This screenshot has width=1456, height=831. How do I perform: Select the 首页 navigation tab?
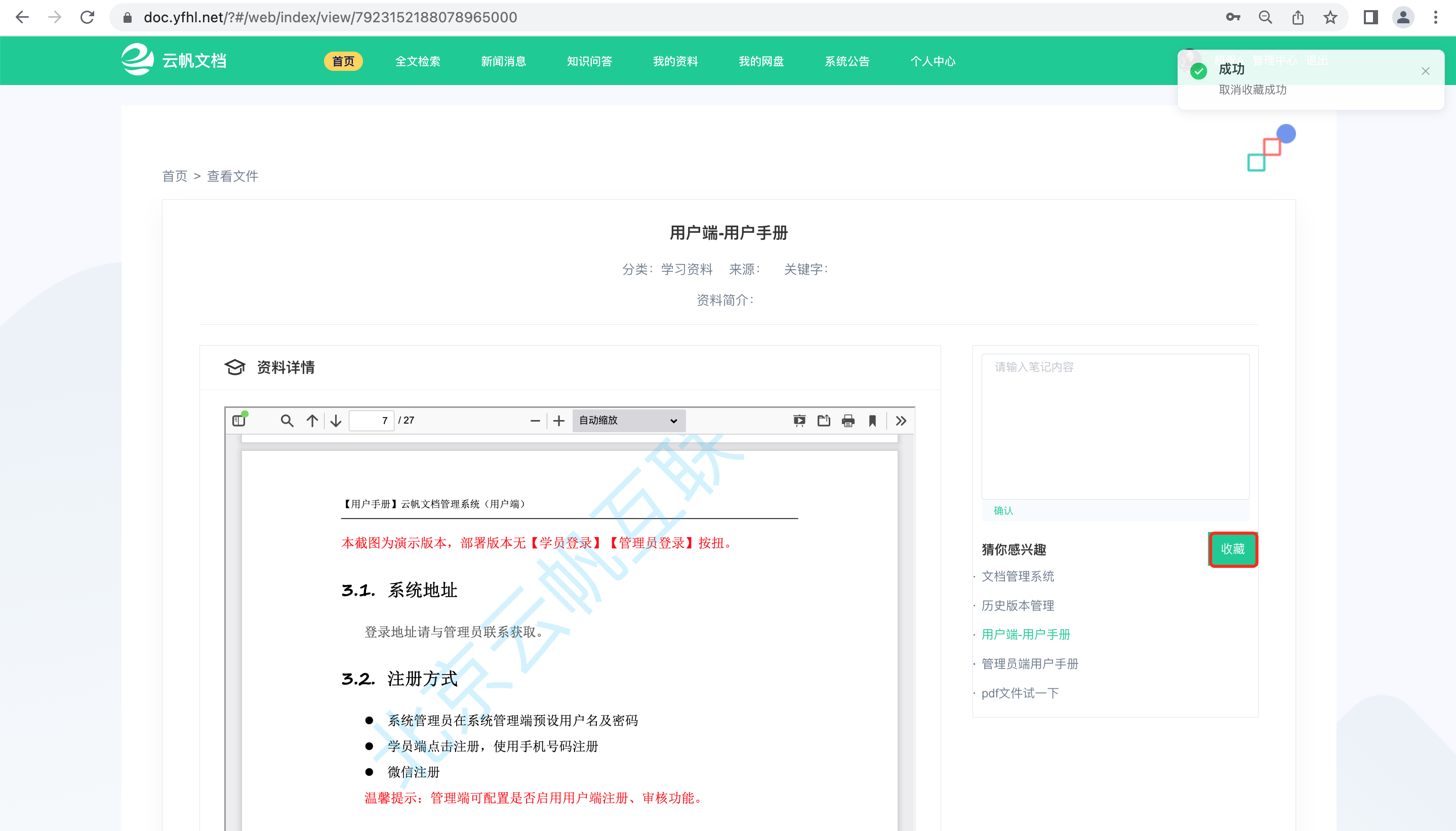[343, 61]
